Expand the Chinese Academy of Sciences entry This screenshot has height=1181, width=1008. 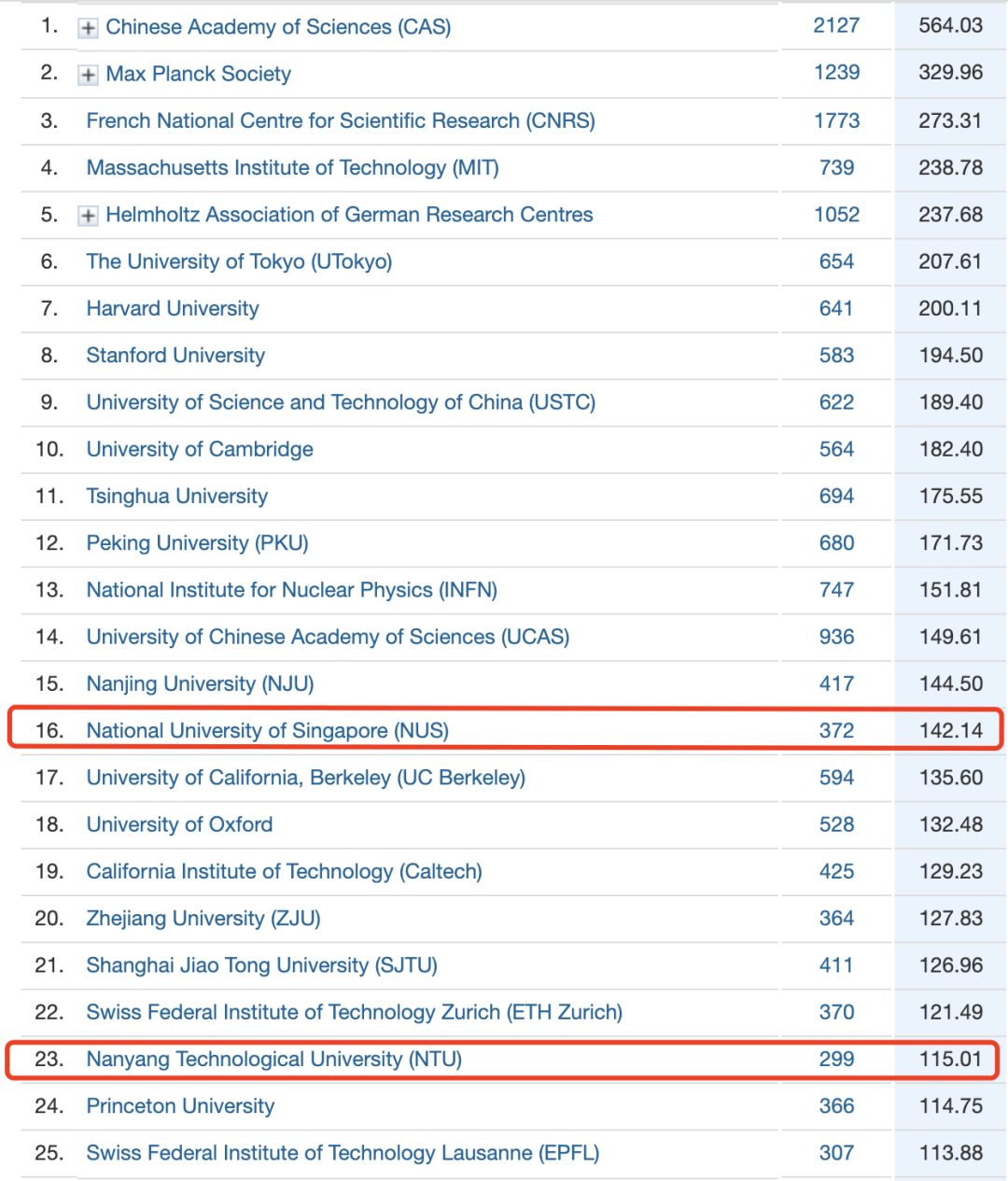click(88, 27)
